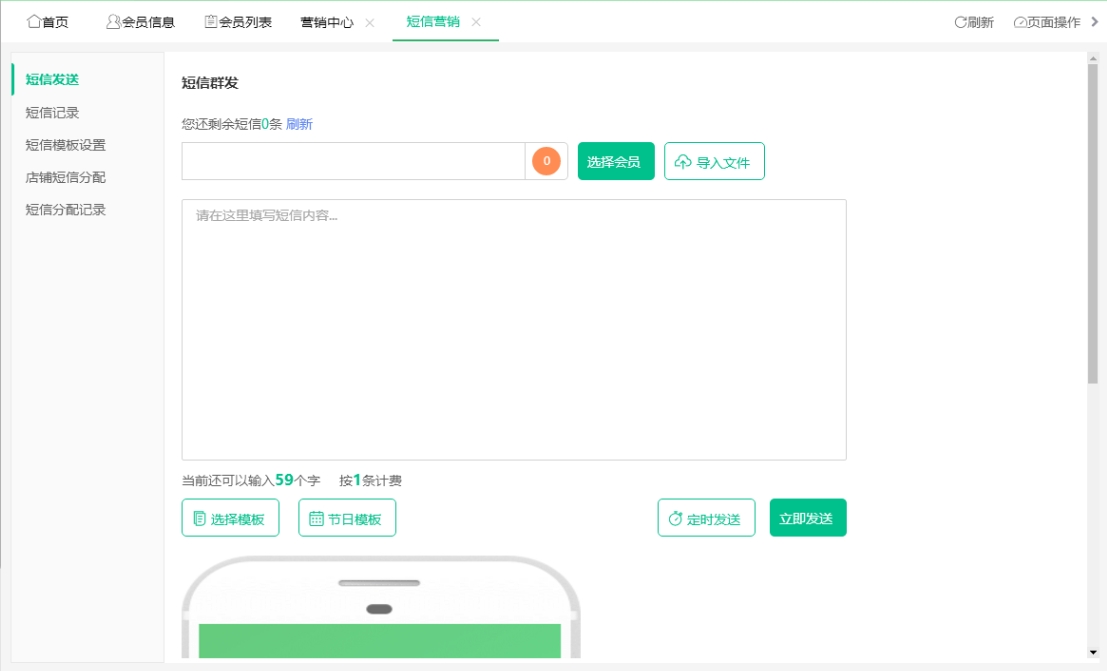Click the 短信群发 heading text

click(210, 83)
